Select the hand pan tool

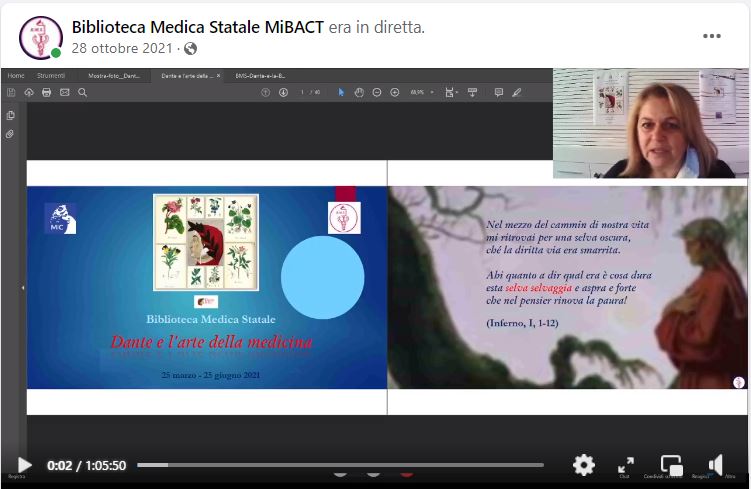point(359,92)
